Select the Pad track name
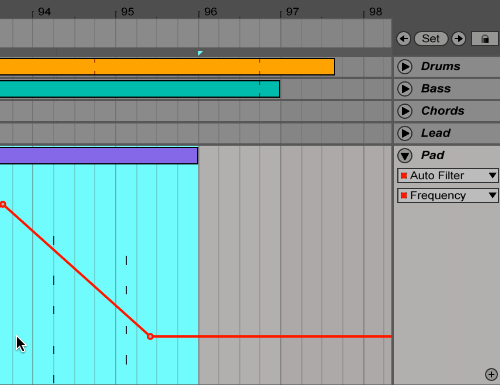 [x=432, y=155]
